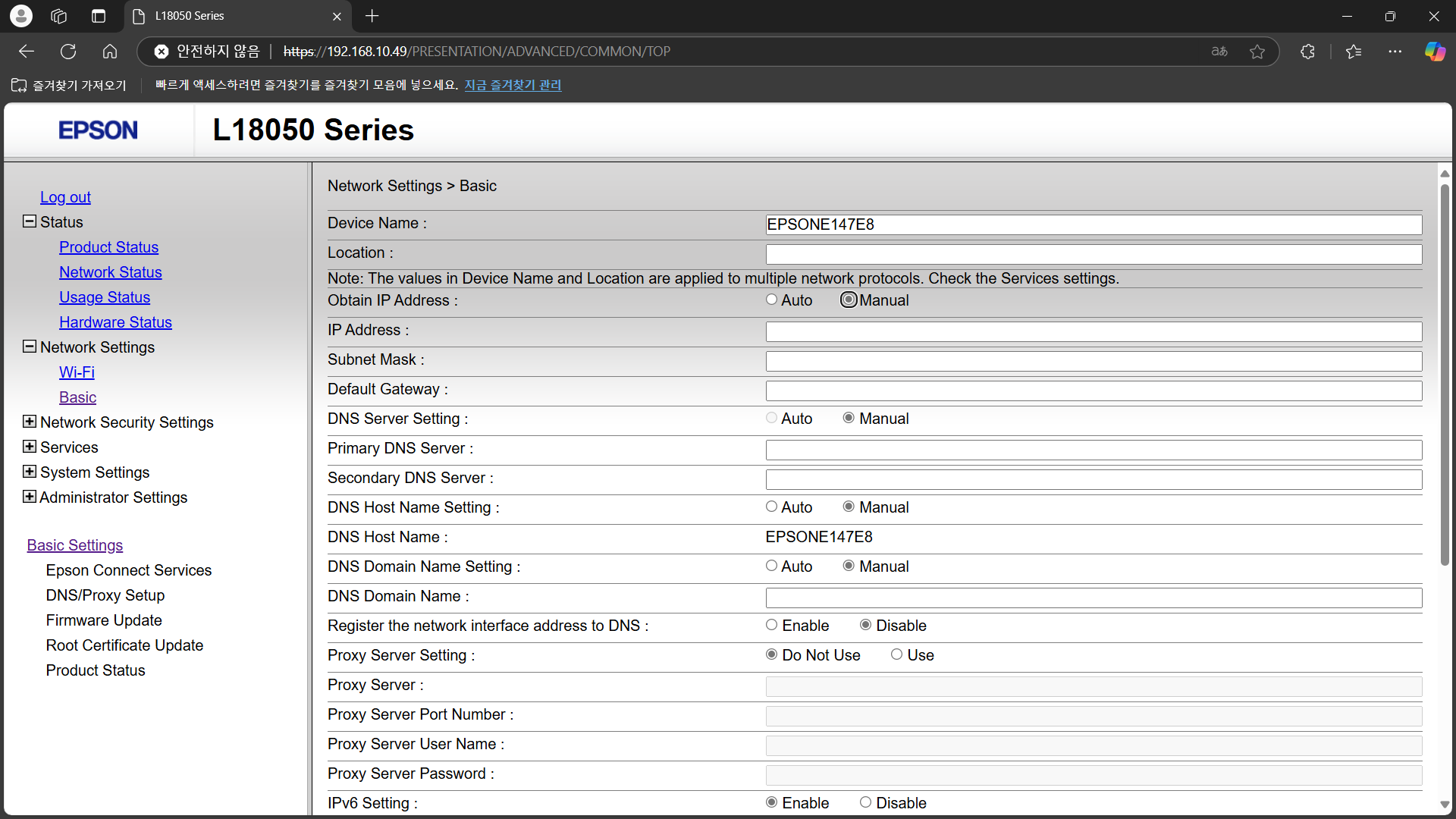The image size is (1456, 819).
Task: Select Auto for DNS Domain Name Setting
Action: click(771, 566)
